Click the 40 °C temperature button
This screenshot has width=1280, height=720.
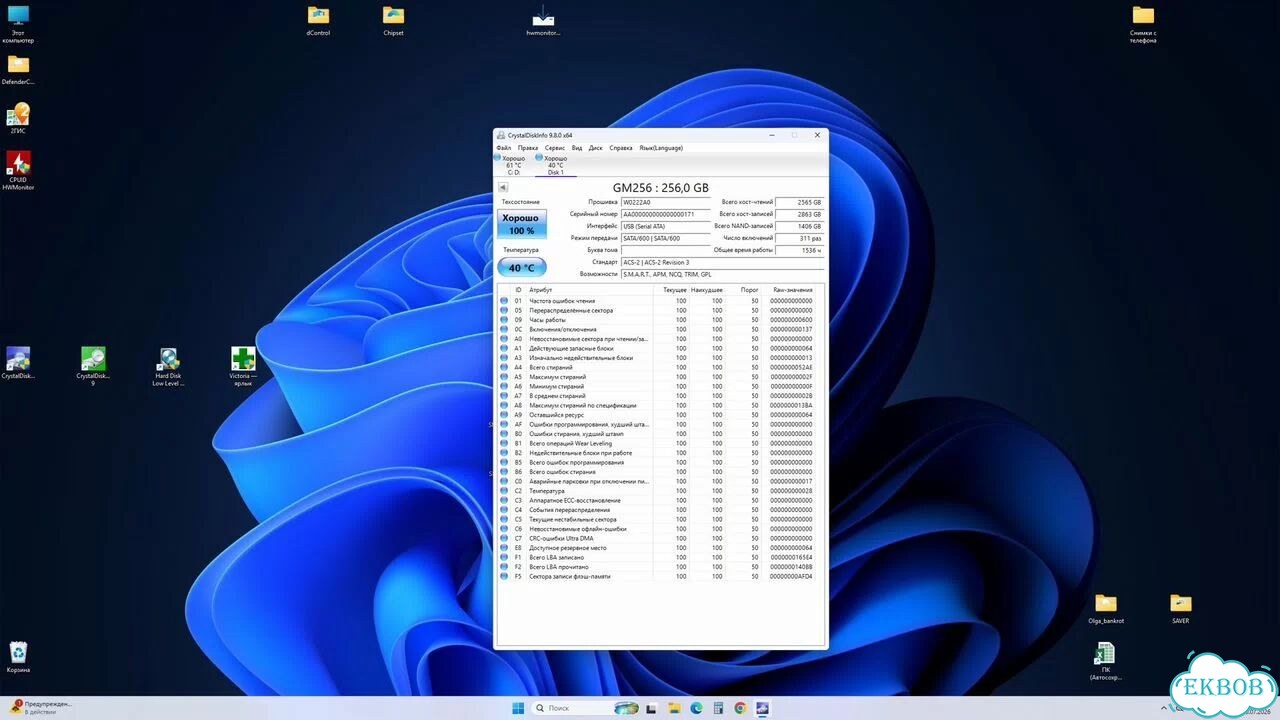[x=521, y=267]
